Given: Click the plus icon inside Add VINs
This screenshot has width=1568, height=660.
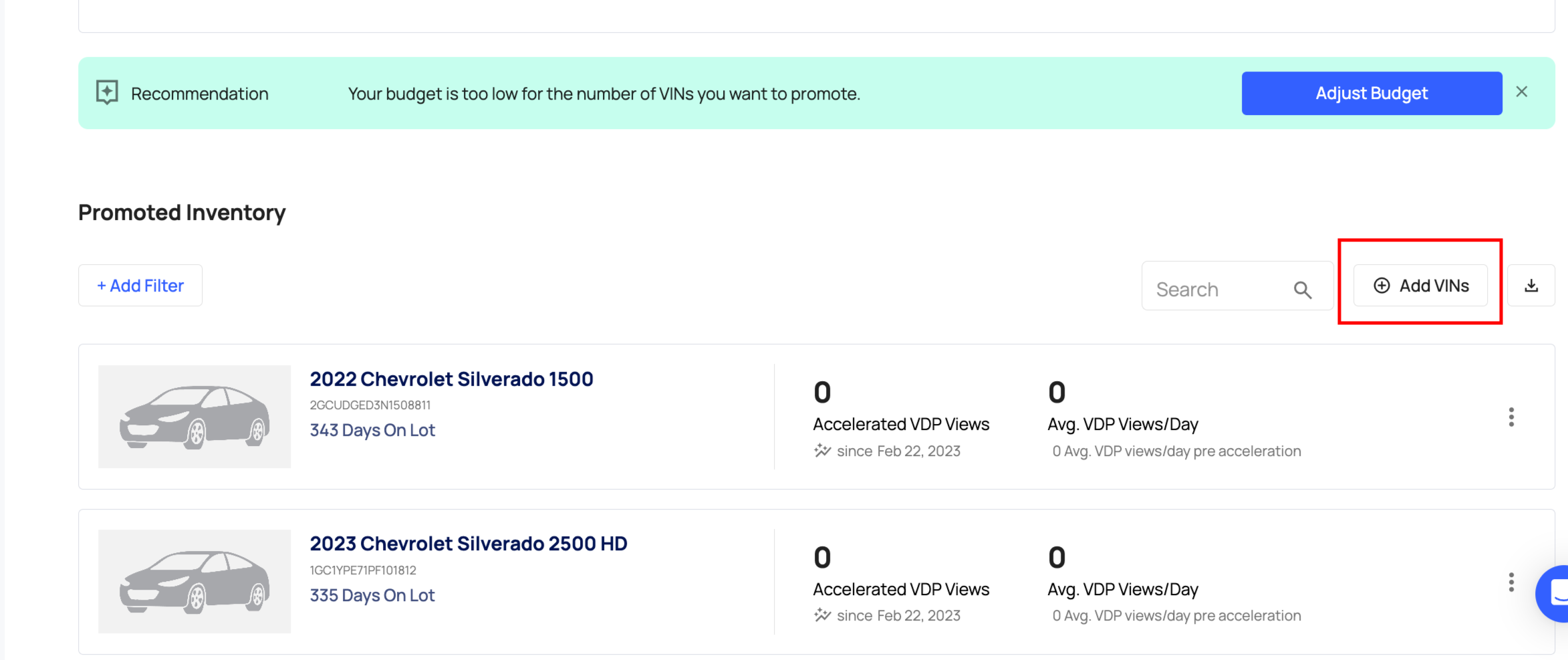Looking at the screenshot, I should (x=1381, y=286).
